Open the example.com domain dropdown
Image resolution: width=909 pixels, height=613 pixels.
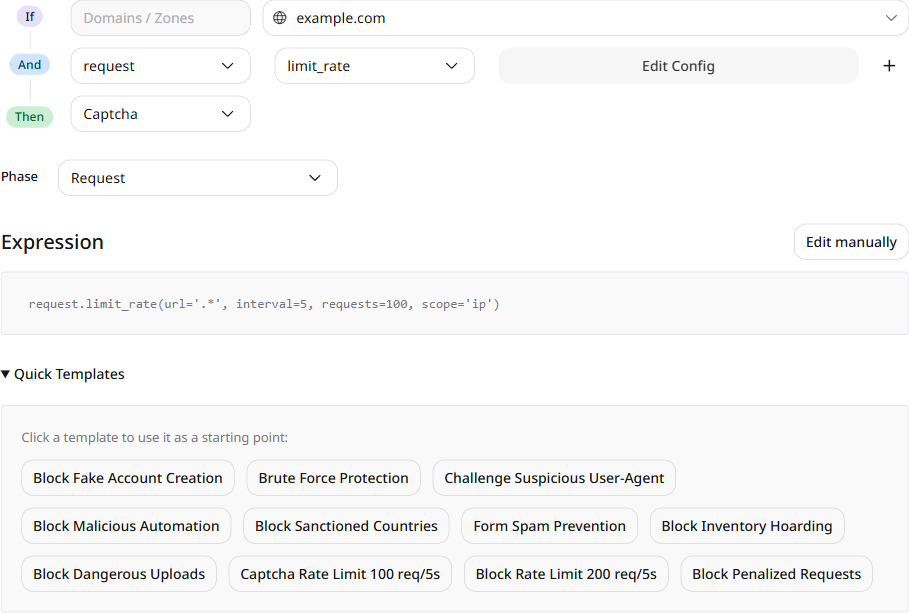[x=586, y=18]
